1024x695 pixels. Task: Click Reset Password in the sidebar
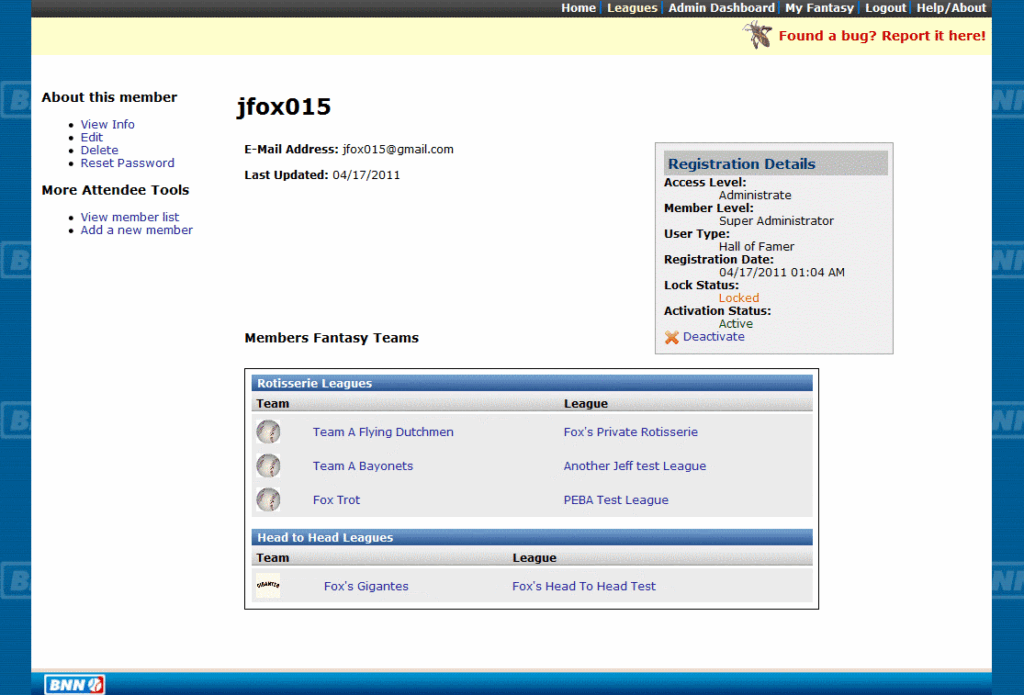(x=127, y=163)
